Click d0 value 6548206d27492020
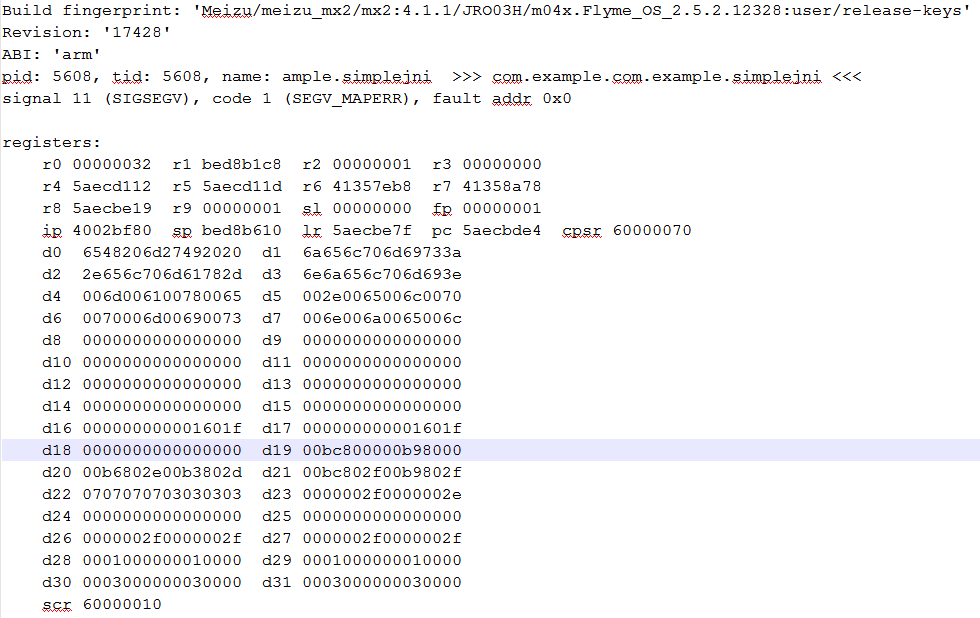980x618 pixels. click(x=162, y=252)
